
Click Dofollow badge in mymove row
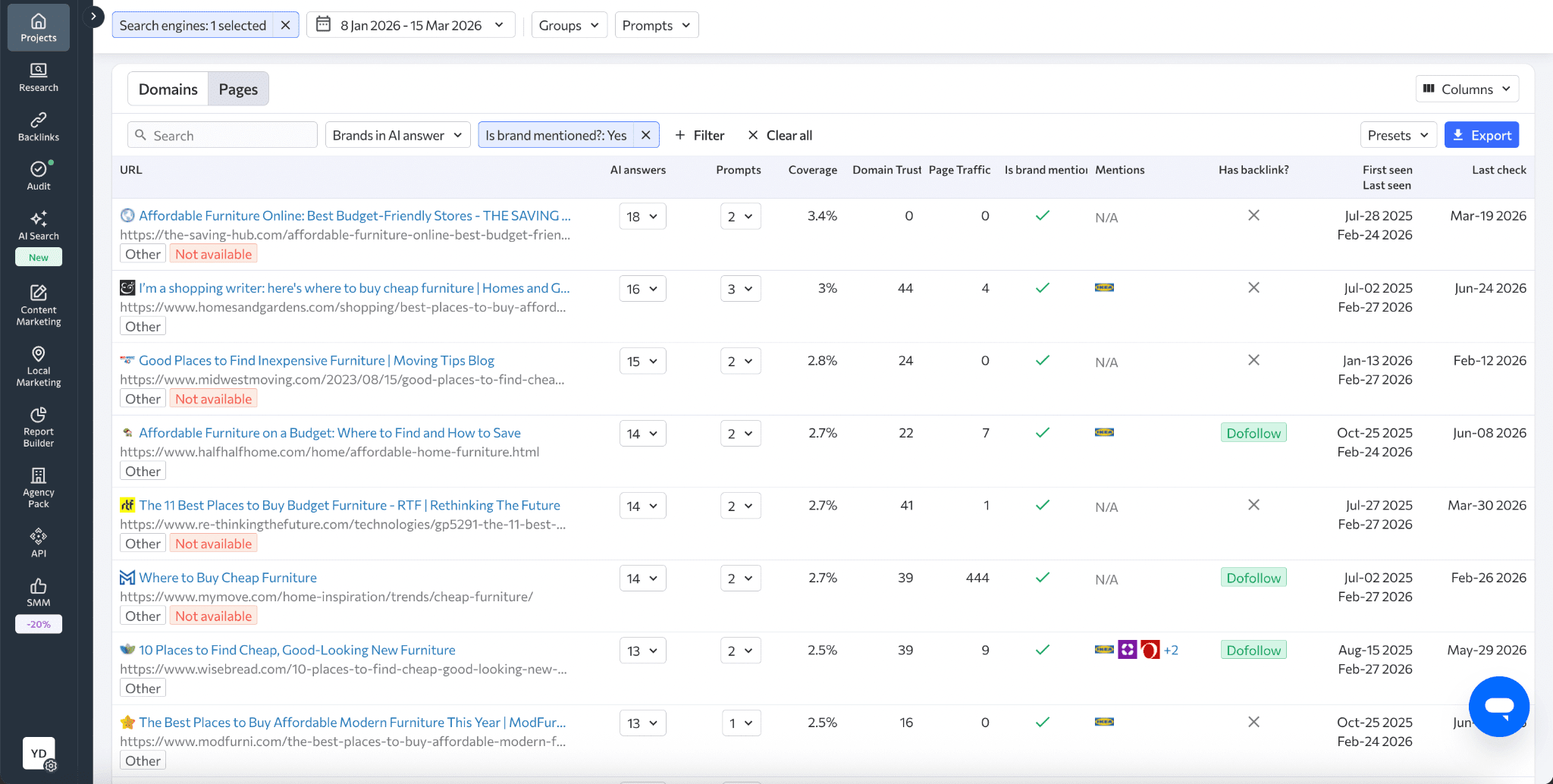click(x=1253, y=578)
